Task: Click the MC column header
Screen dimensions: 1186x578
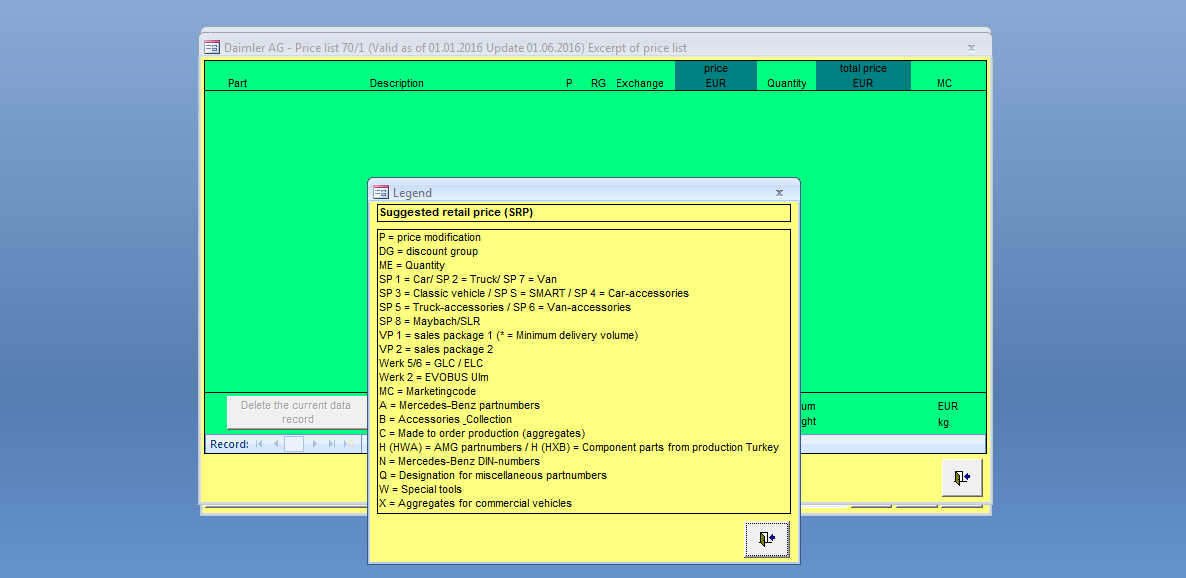Action: pyautogui.click(x=944, y=83)
